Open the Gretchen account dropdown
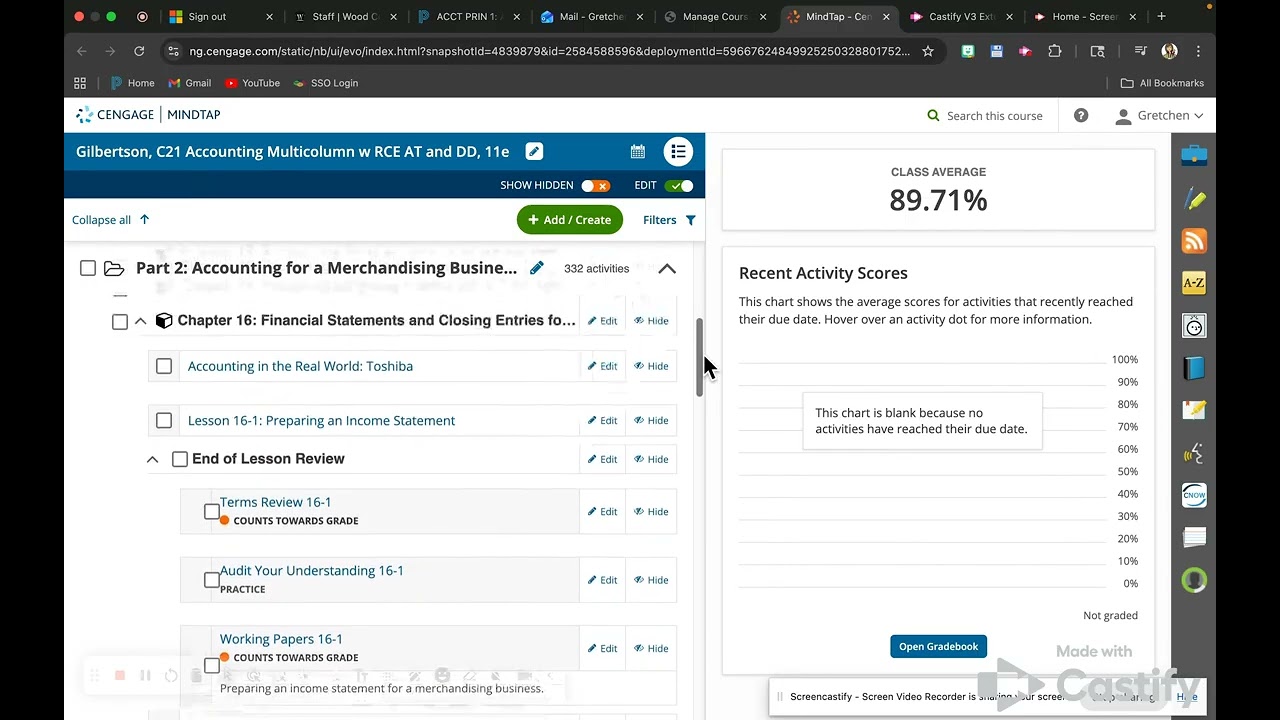Viewport: 1280px width, 720px height. click(x=1160, y=115)
